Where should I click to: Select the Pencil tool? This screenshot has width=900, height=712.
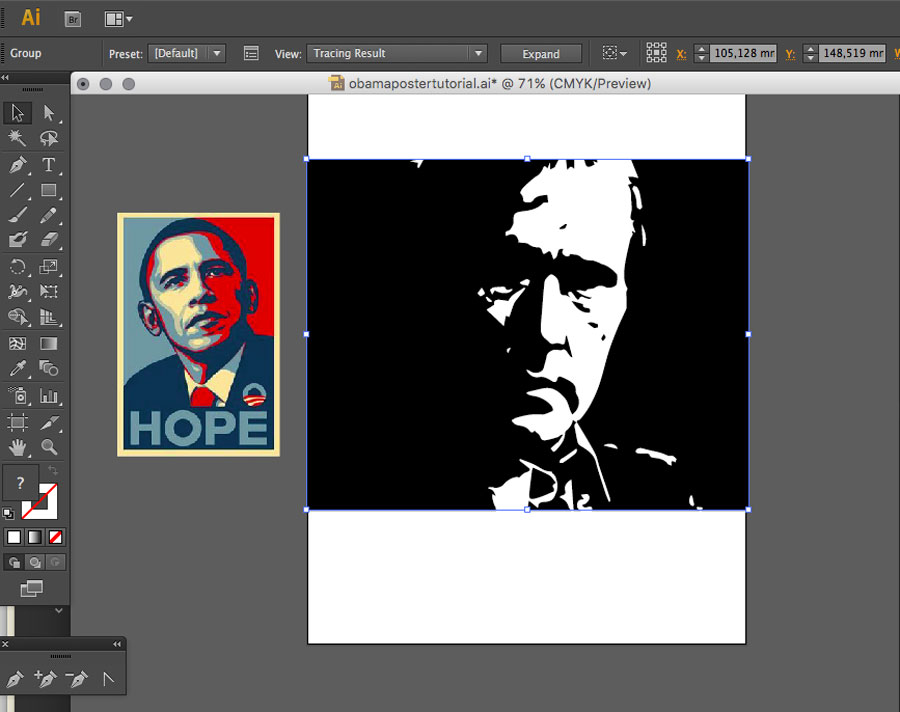click(49, 215)
